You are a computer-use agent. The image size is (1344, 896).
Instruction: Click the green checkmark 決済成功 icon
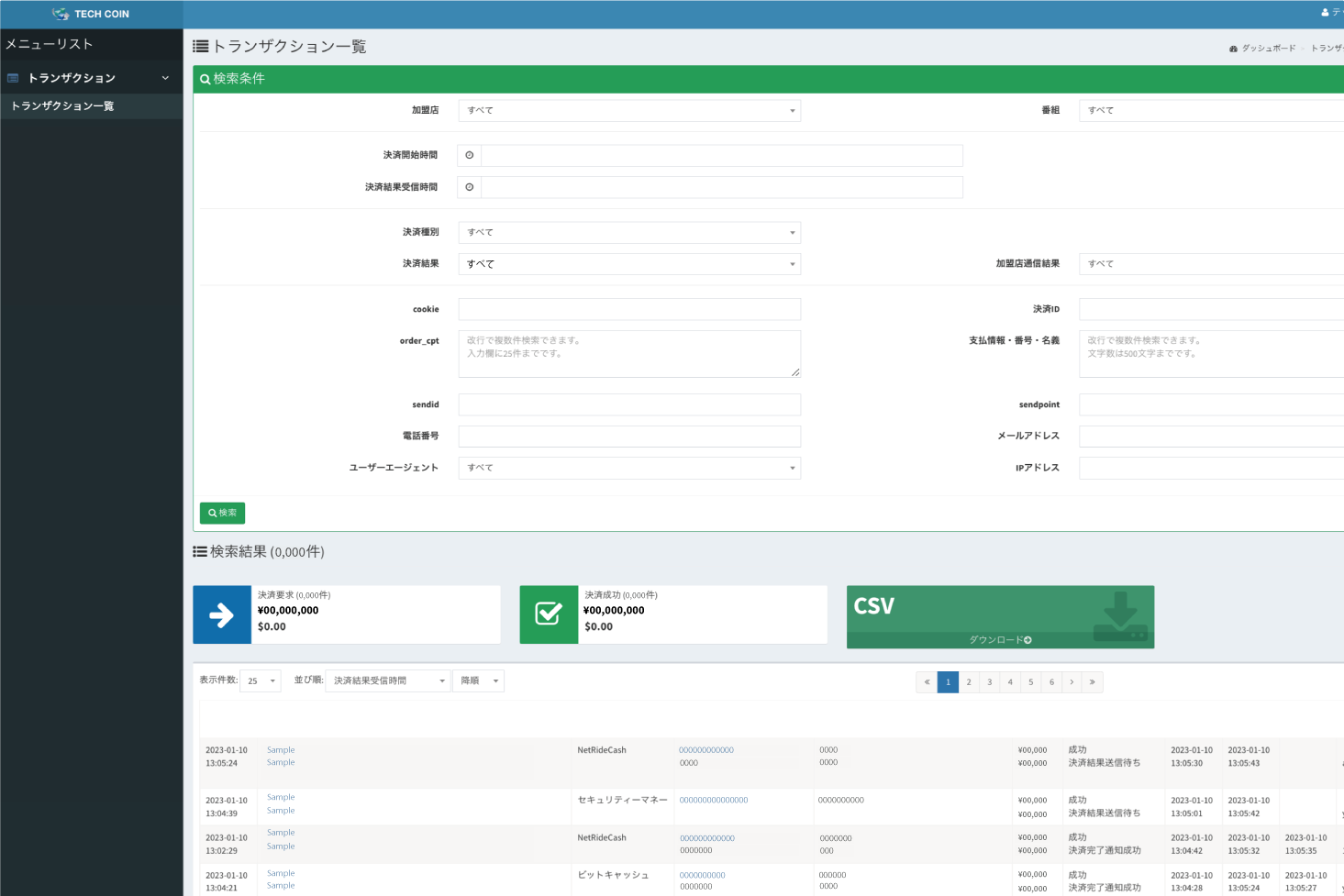click(549, 614)
